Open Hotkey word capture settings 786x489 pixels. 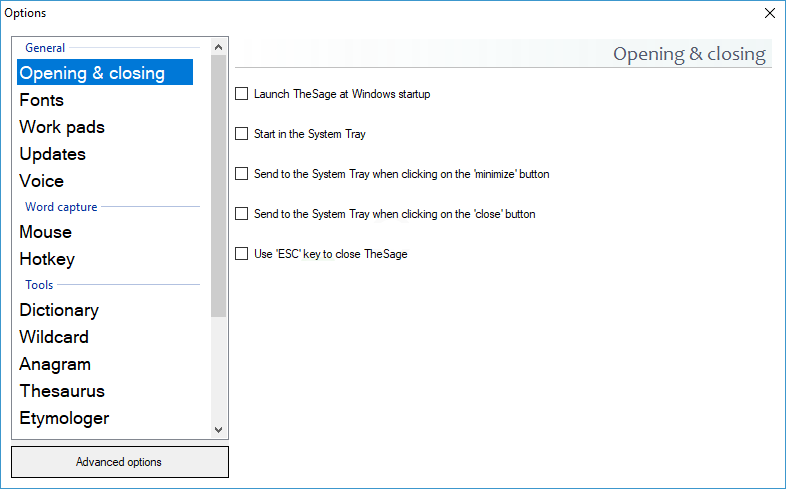tap(47, 259)
